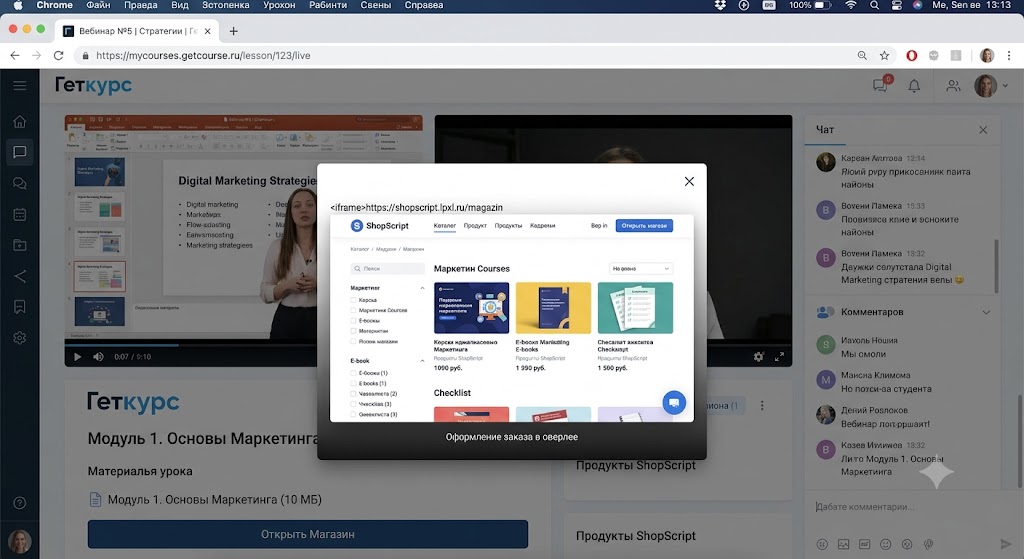The image size is (1024, 559).
Task: Reload the browser page
Action: 58,56
